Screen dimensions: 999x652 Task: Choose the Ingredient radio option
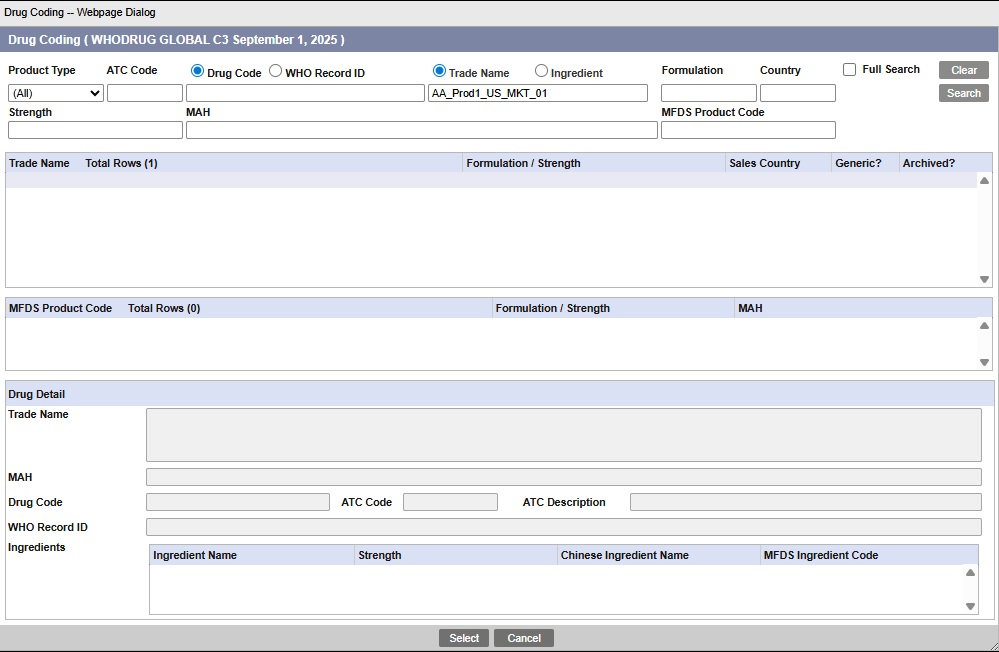click(x=541, y=71)
